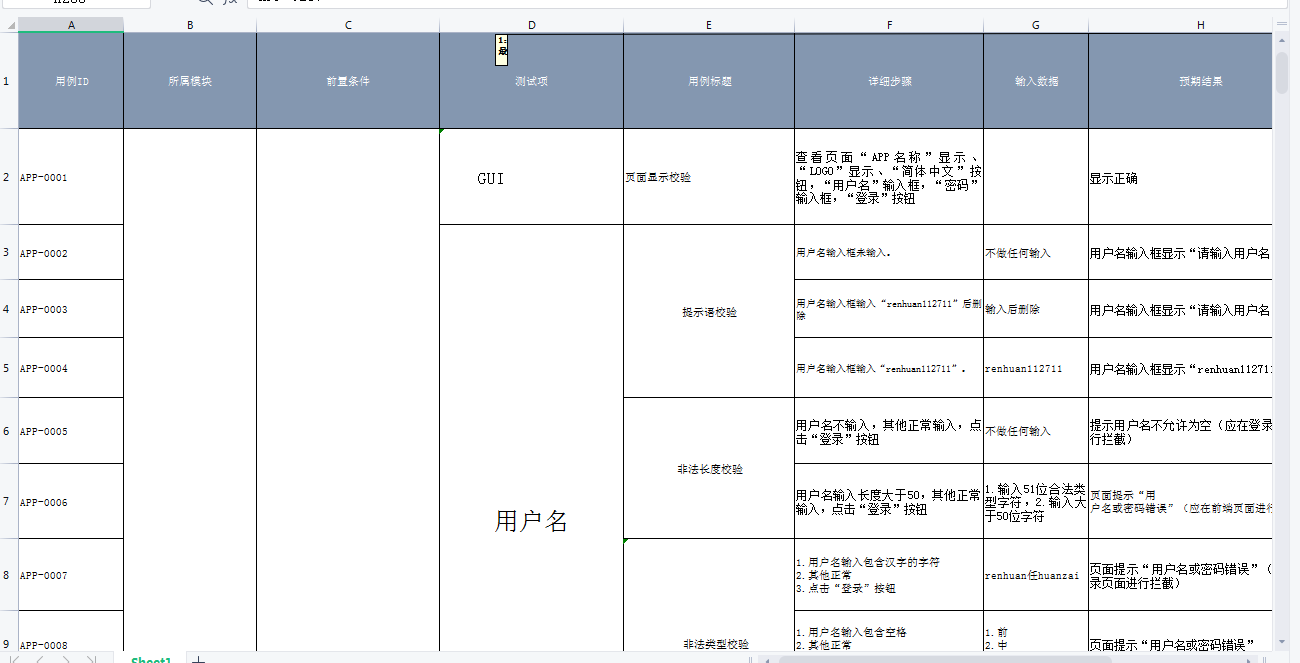Select column C header
This screenshot has width=1300, height=663.
coord(348,25)
